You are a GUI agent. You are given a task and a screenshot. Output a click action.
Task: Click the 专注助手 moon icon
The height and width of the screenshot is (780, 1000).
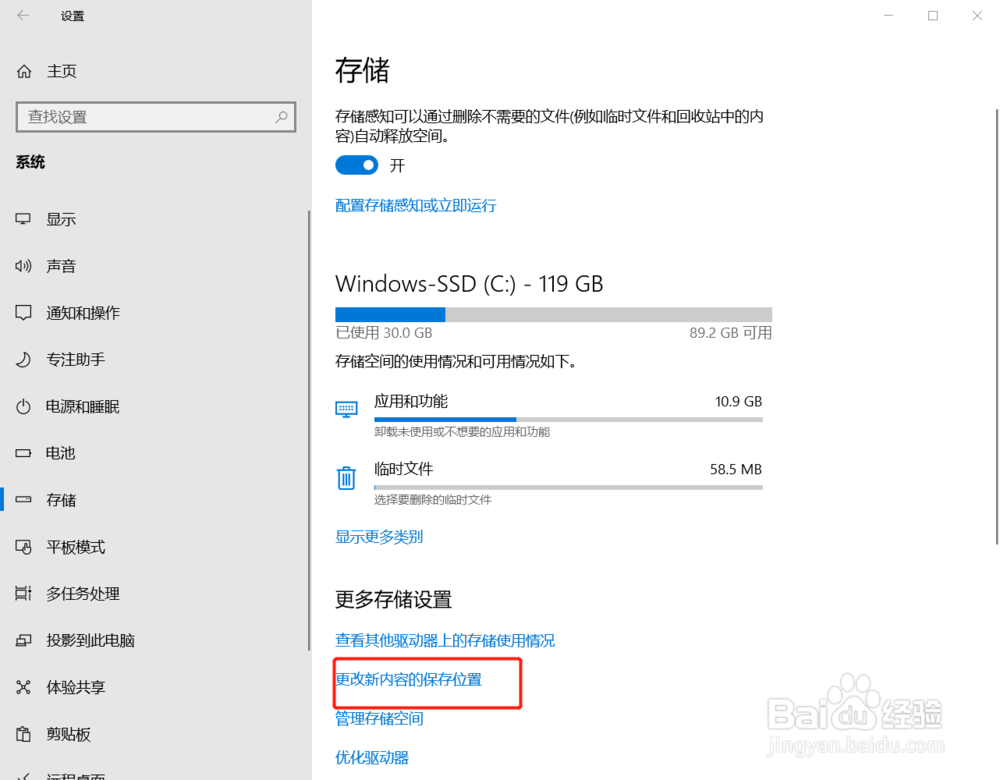tap(23, 360)
